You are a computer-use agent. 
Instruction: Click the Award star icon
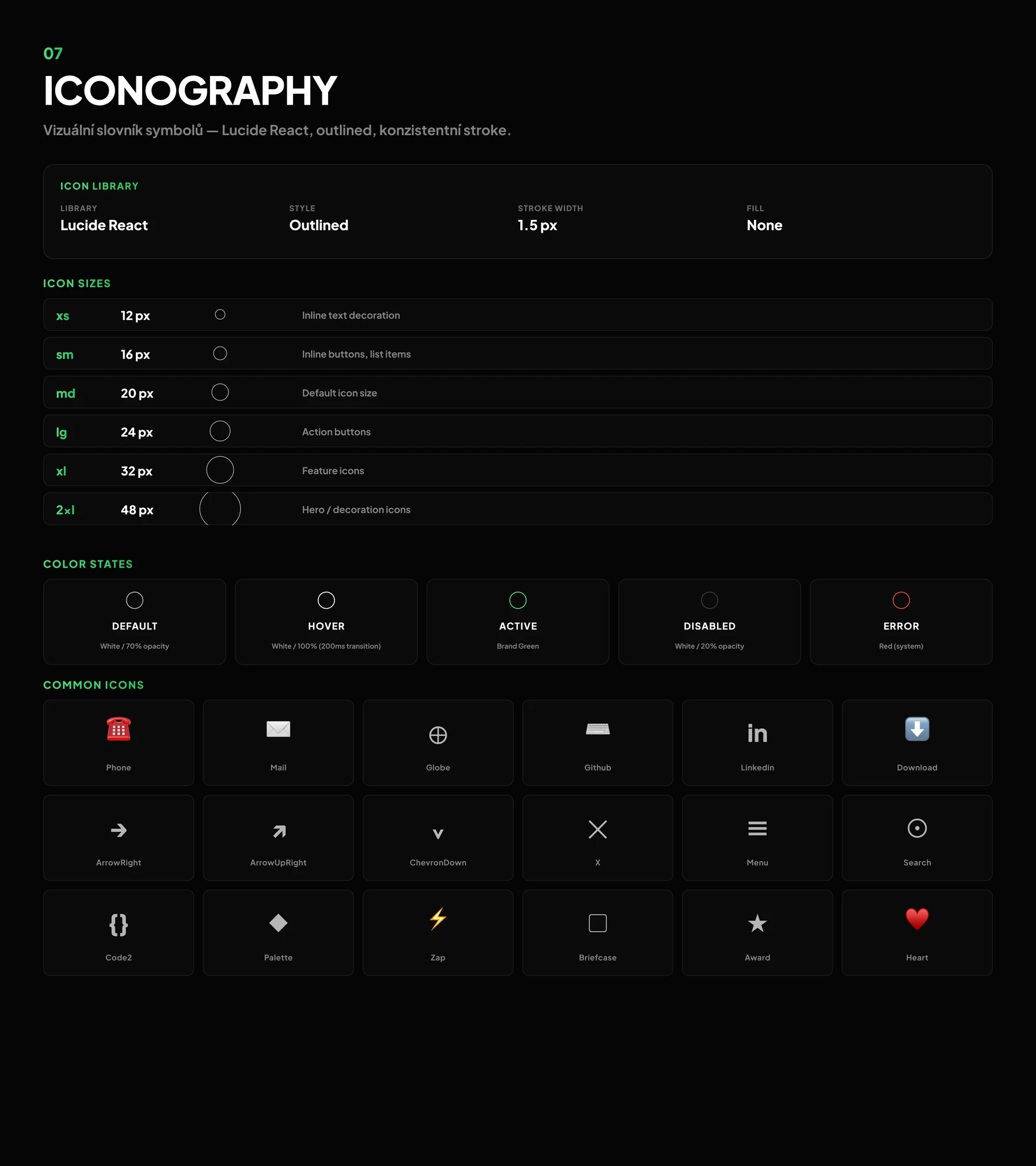tap(757, 924)
